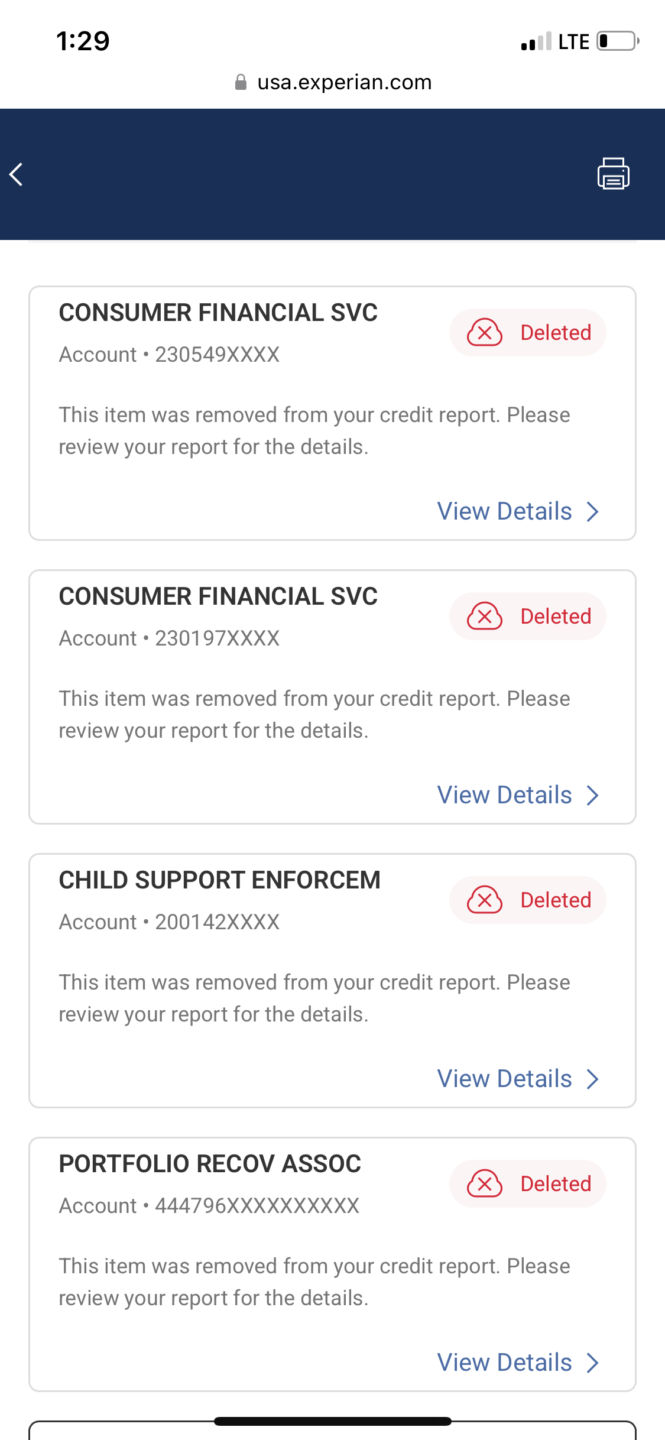Select the Portfolio Recov Assoc heading

[x=210, y=1164]
